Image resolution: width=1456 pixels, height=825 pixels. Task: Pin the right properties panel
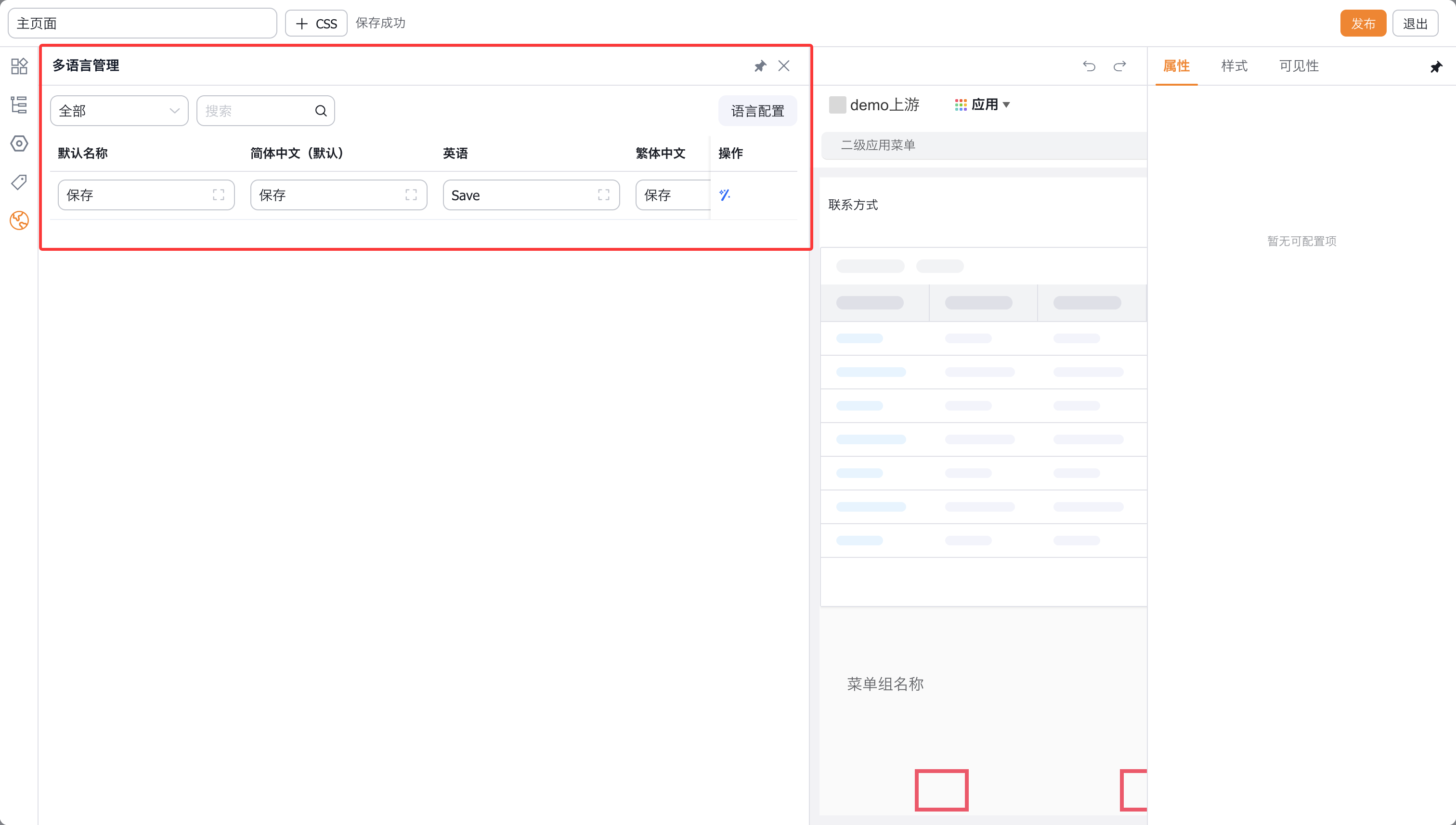[1436, 67]
